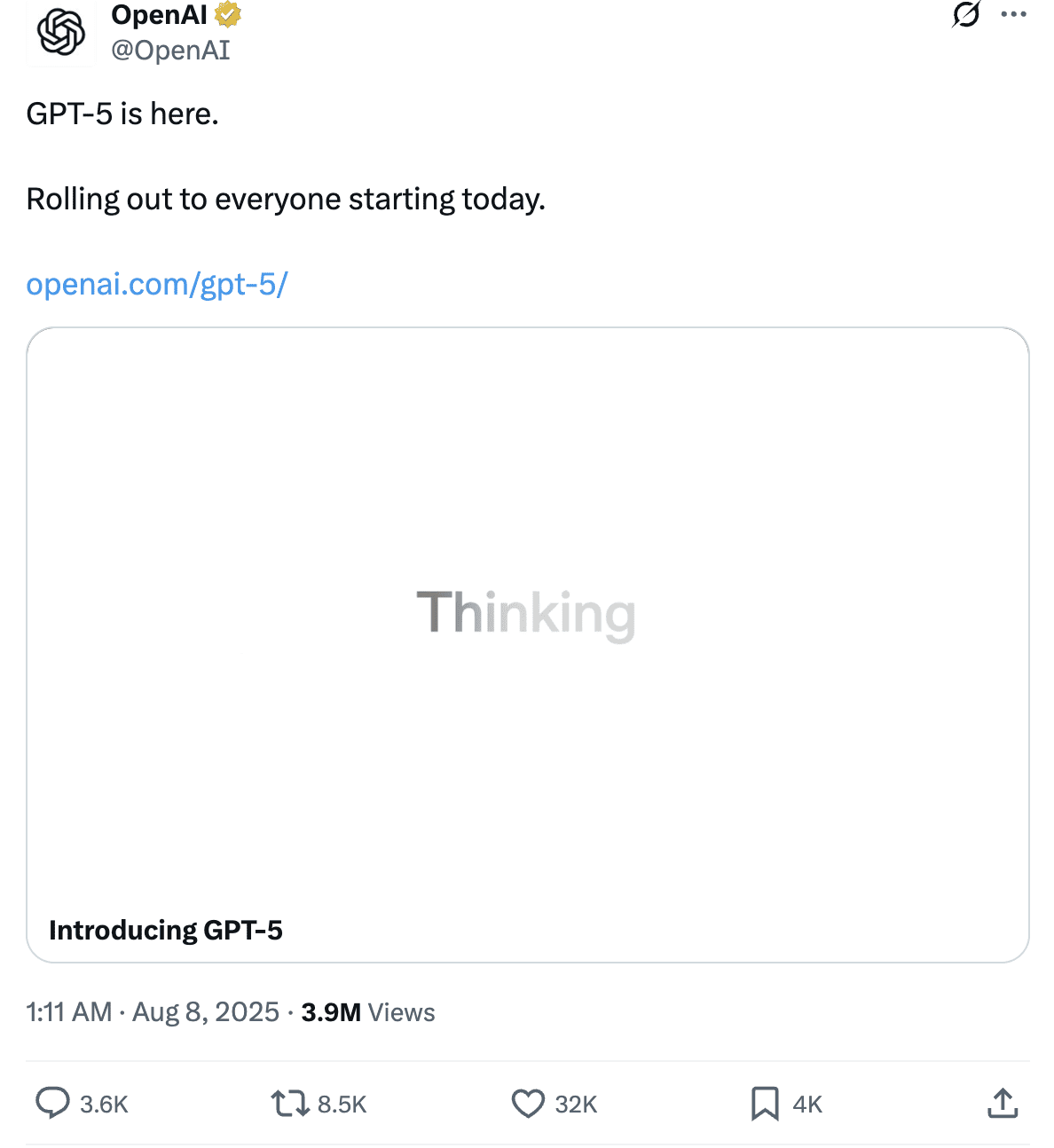Click the 8.5K reposts count
Image resolution: width=1054 pixels, height=1148 pixels.
coord(342,1105)
